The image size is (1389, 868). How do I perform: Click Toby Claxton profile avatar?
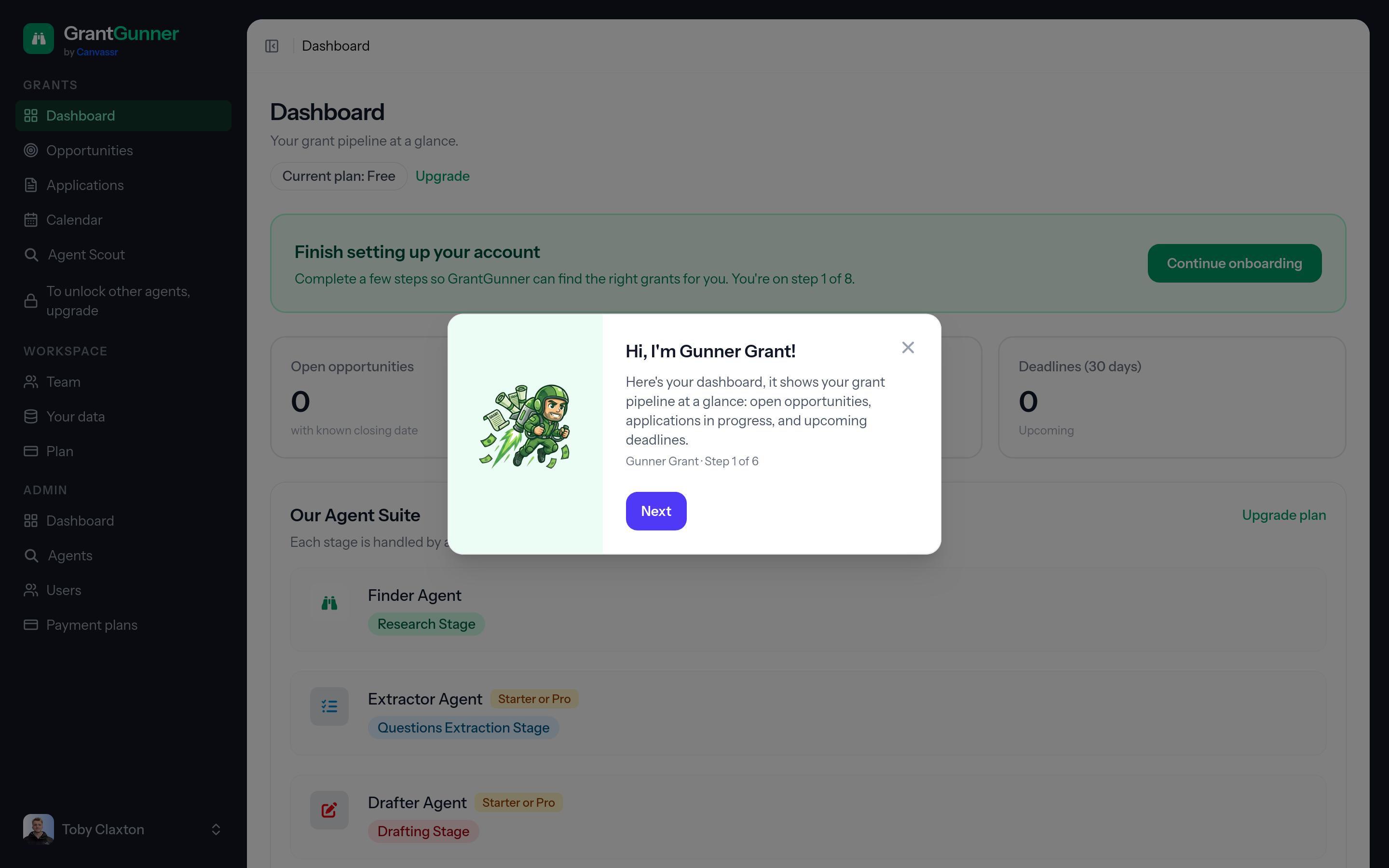point(39,829)
